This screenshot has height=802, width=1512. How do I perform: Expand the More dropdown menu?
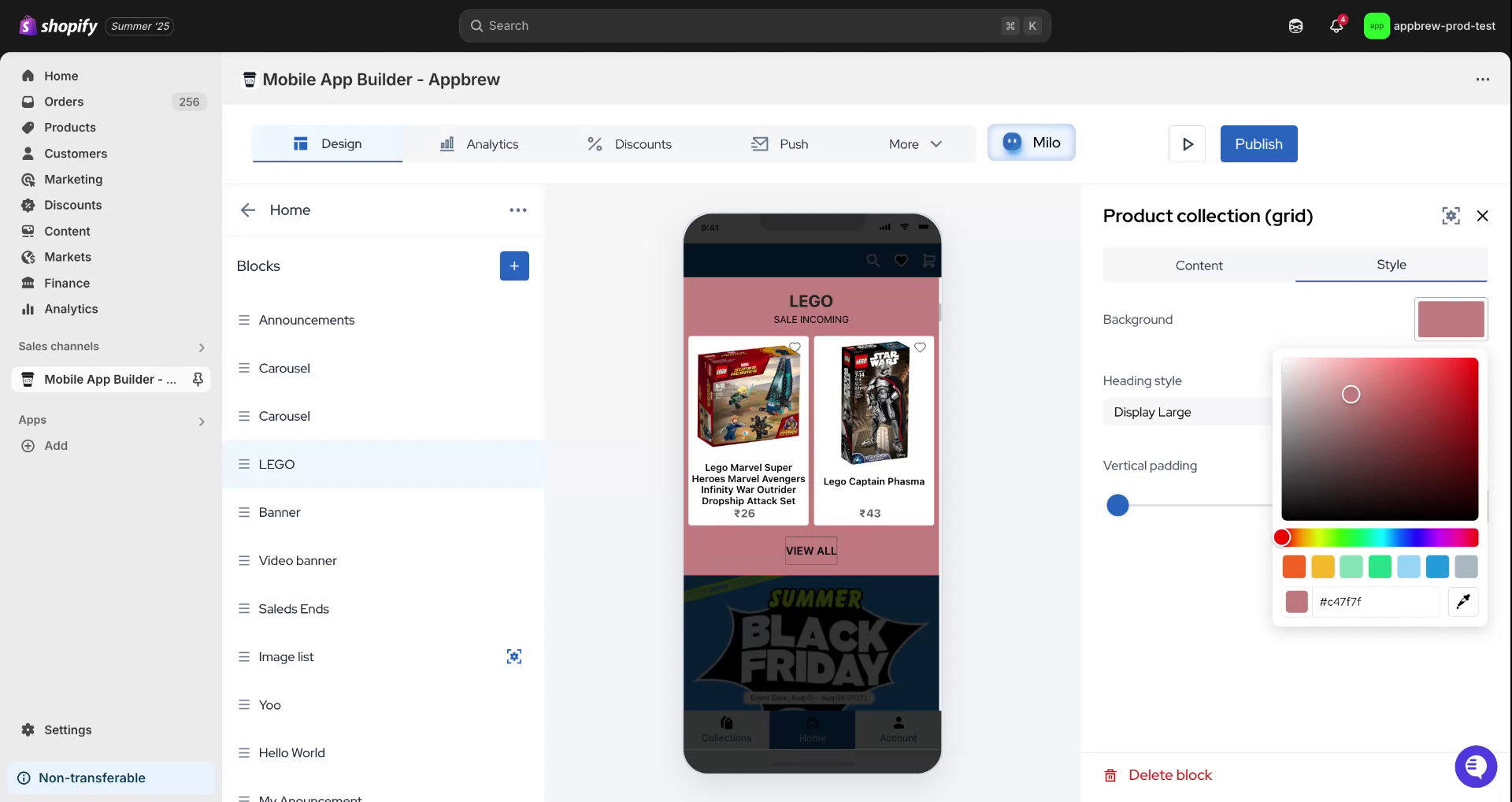pos(915,144)
